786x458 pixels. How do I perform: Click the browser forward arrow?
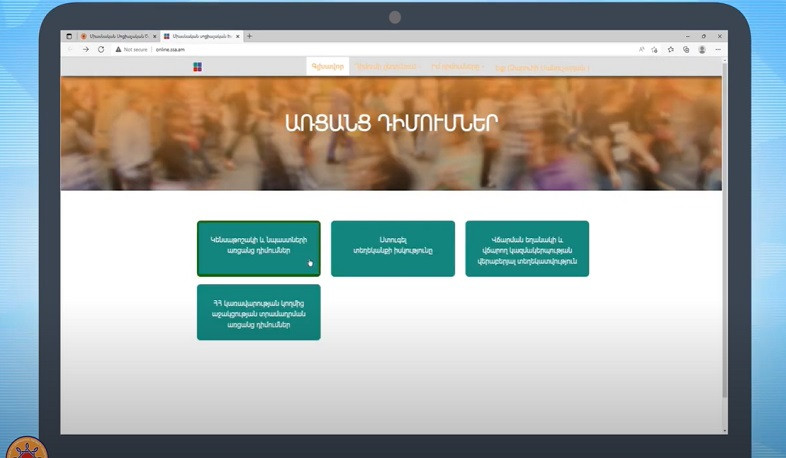tap(86, 50)
